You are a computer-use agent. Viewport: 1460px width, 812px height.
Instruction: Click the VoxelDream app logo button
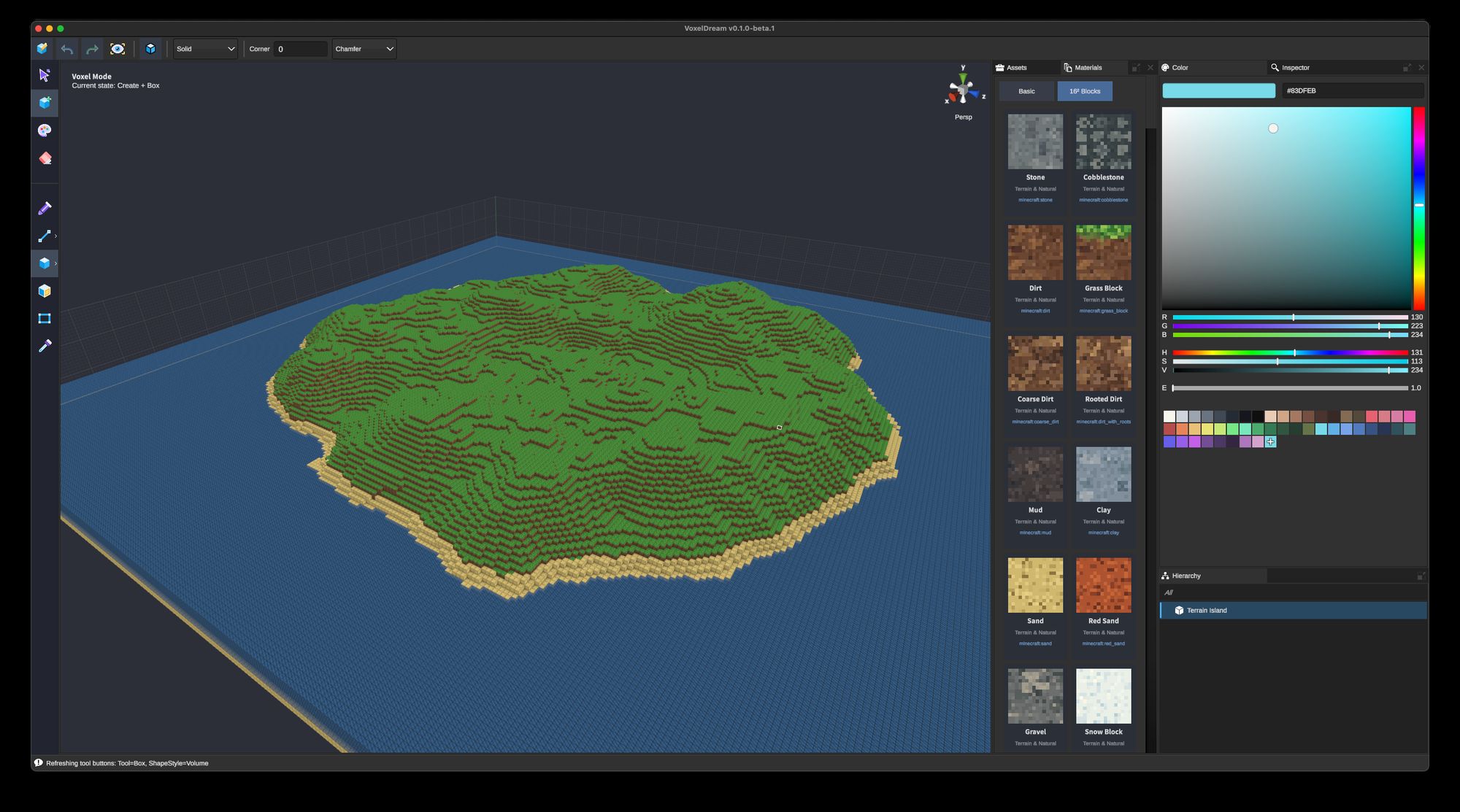42,49
